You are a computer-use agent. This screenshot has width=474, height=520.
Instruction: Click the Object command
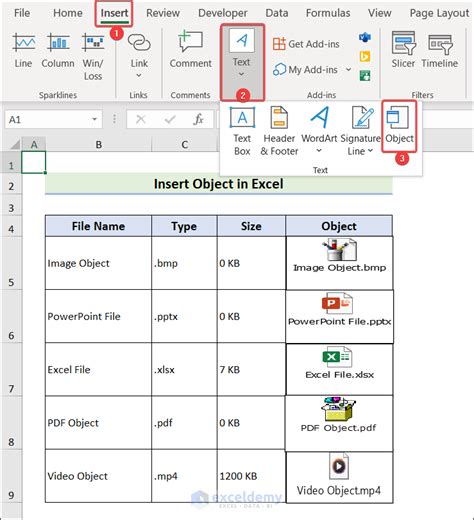[399, 126]
